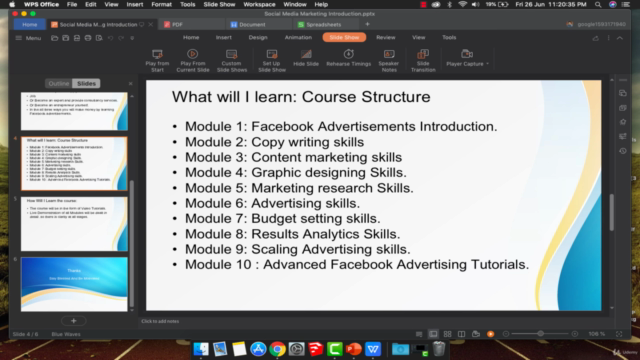This screenshot has width=640, height=360.
Task: Switch to the Design ribbon tab
Action: 258,38
